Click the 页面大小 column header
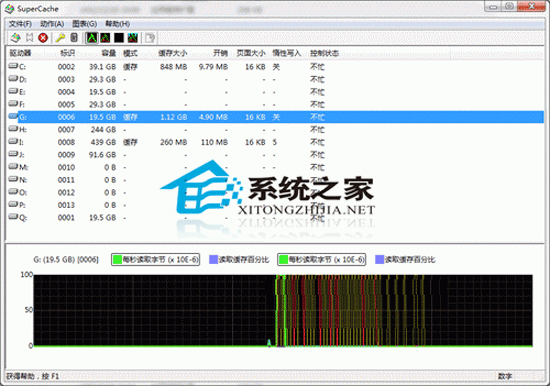This screenshot has width=550, height=386. click(x=251, y=53)
